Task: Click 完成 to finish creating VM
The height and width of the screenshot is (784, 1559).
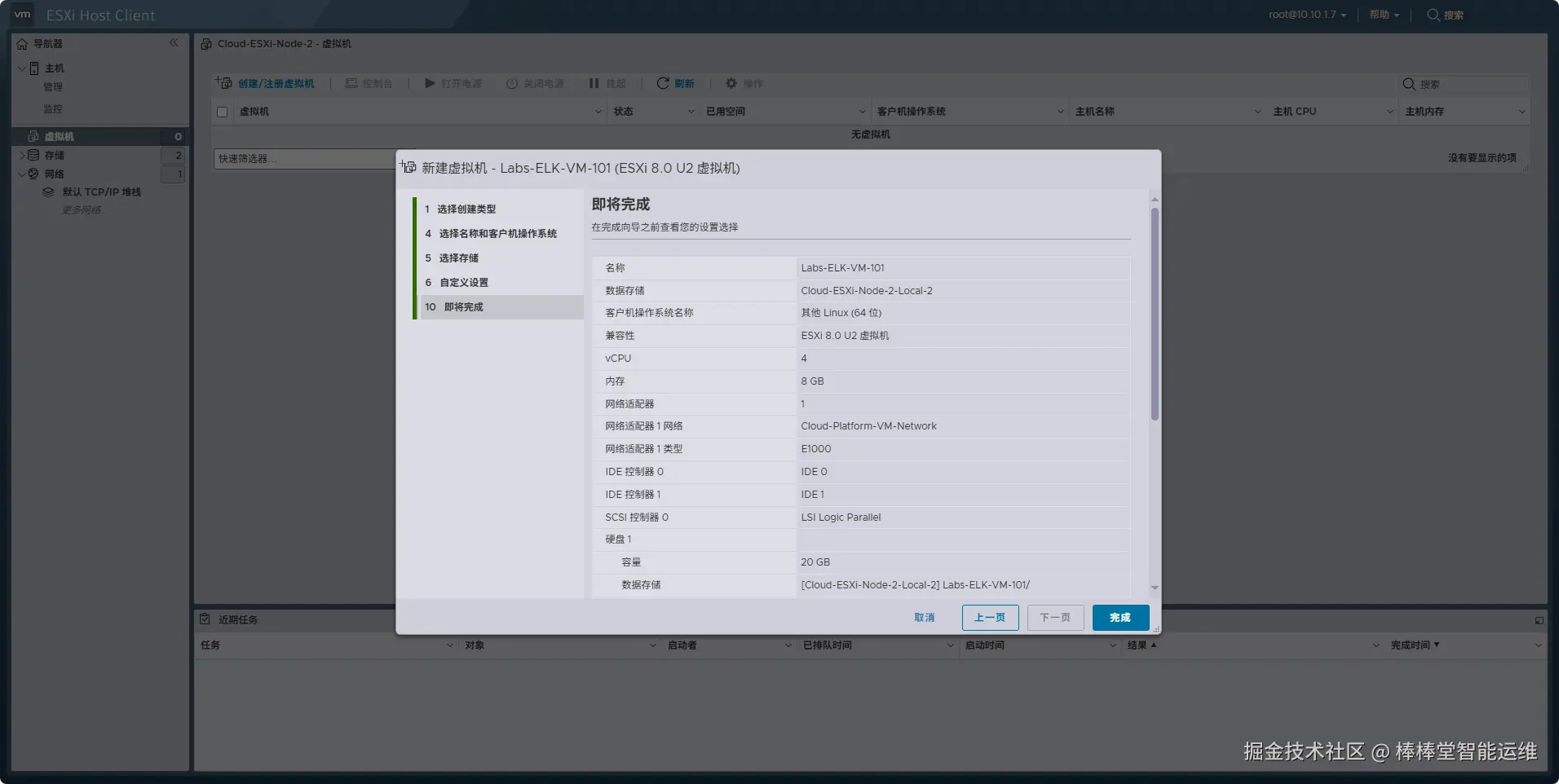Action: (1120, 618)
